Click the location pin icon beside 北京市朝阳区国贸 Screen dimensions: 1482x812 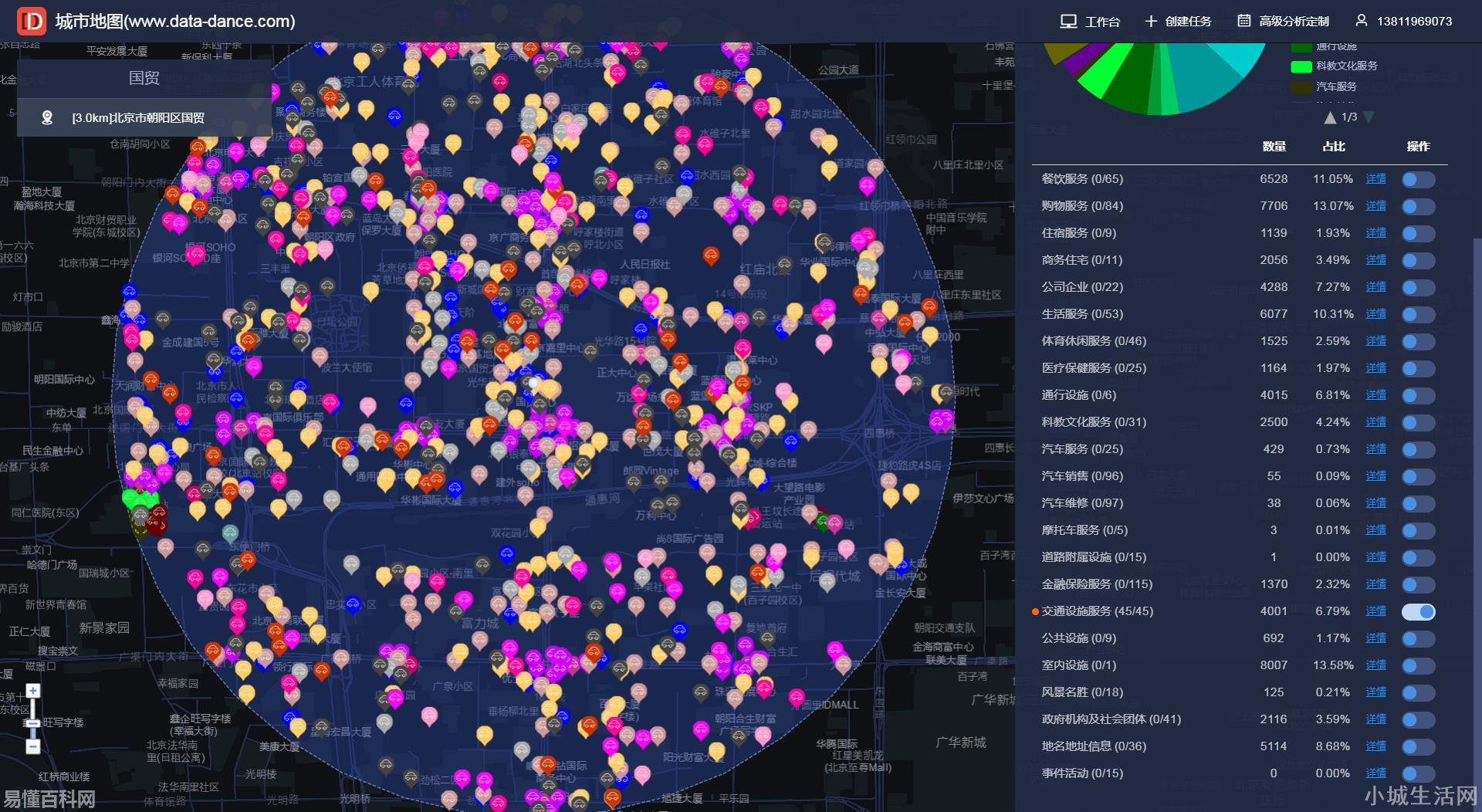click(47, 117)
